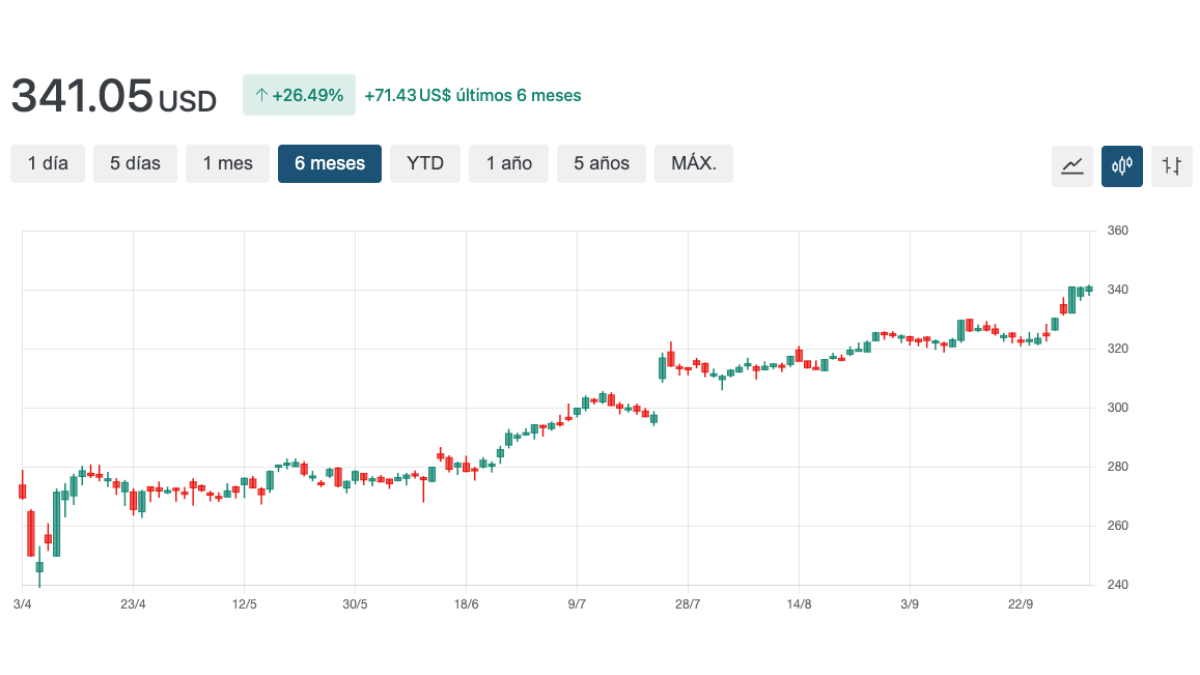1200x675 pixels.
Task: Select the 5 años time range
Action: pyautogui.click(x=601, y=164)
